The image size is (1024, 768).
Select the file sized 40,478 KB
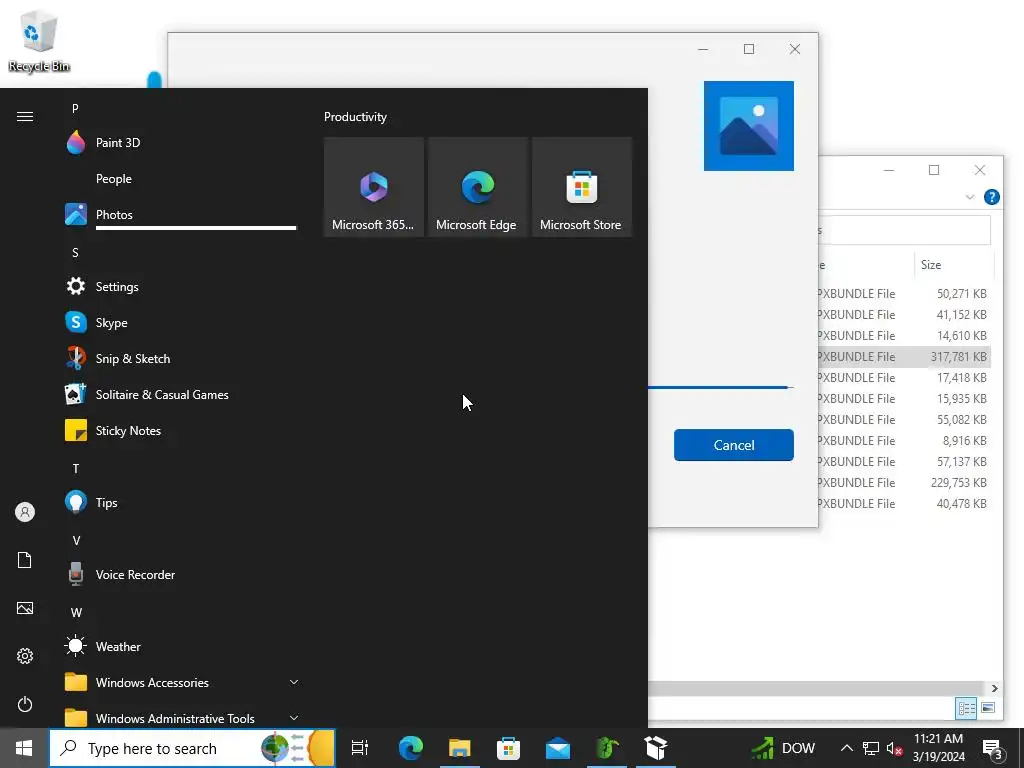click(904, 504)
